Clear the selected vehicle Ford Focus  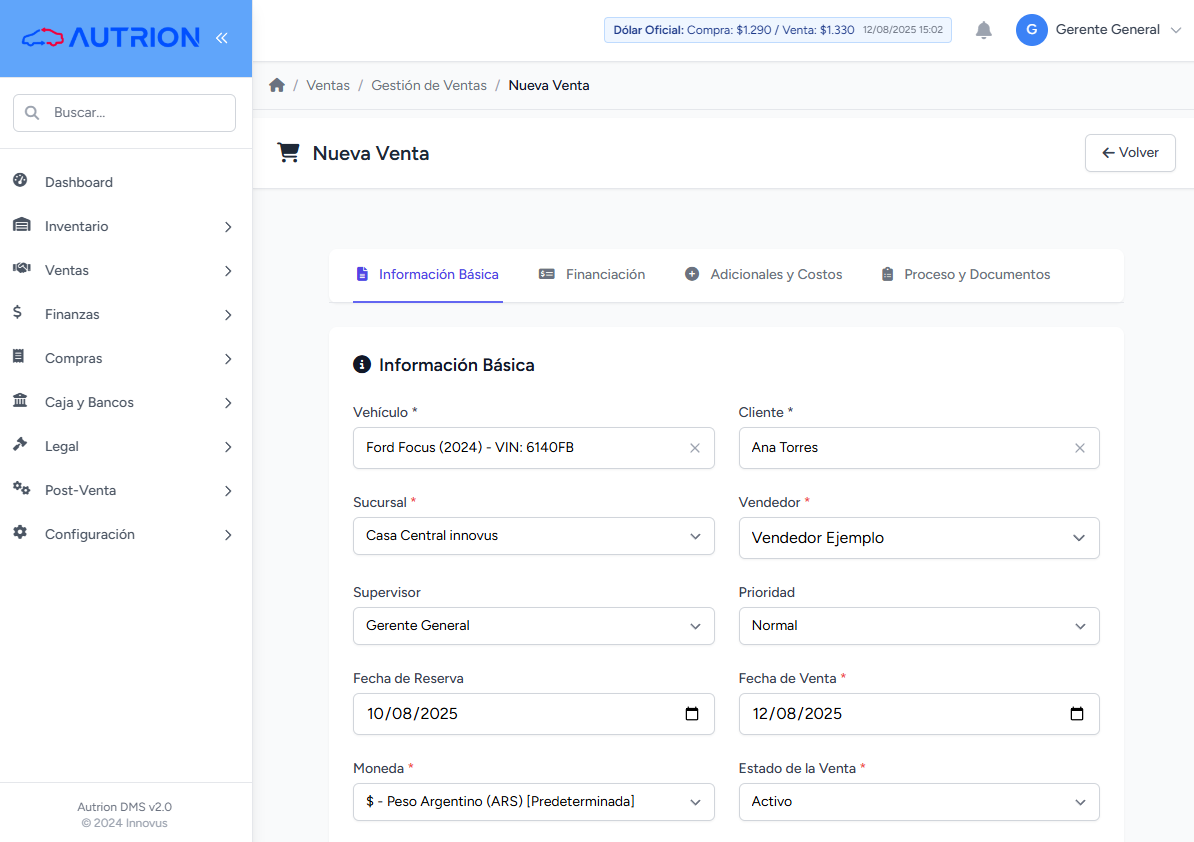tap(695, 448)
